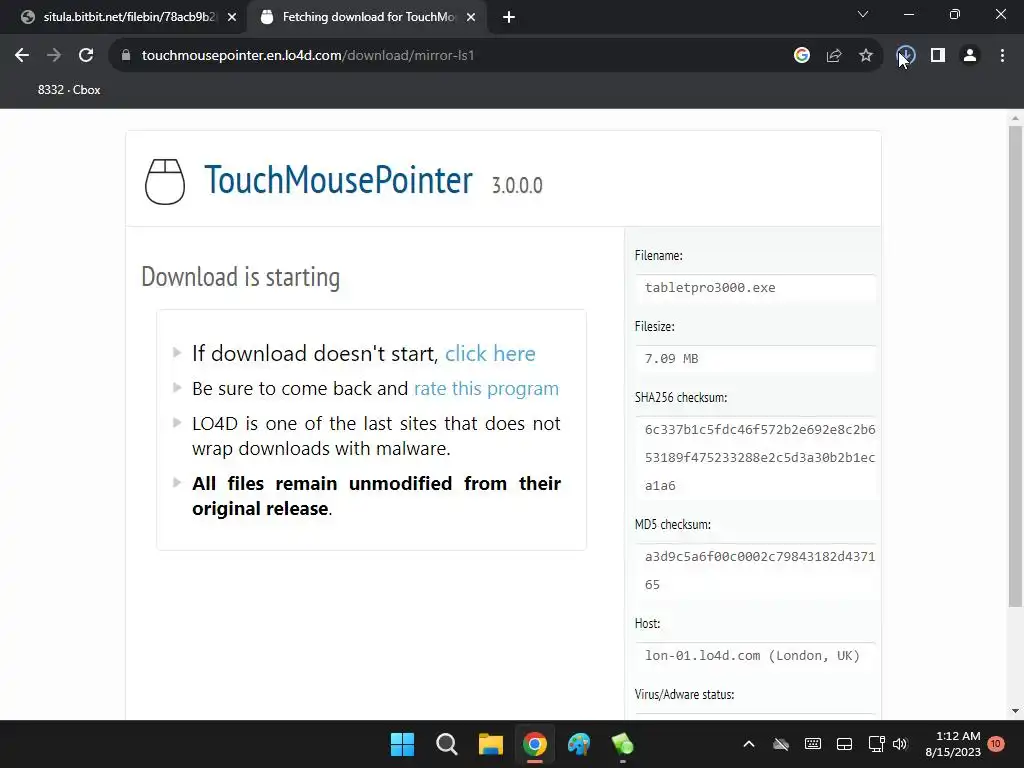Click the scrollbar up arrow
Image resolution: width=1024 pixels, height=768 pixels.
[x=1015, y=118]
